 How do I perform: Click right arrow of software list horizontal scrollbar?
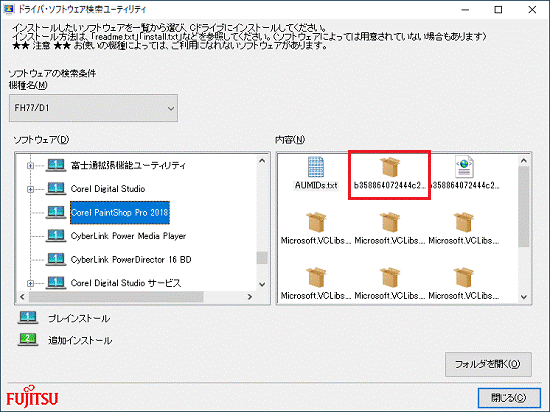tap(250, 297)
